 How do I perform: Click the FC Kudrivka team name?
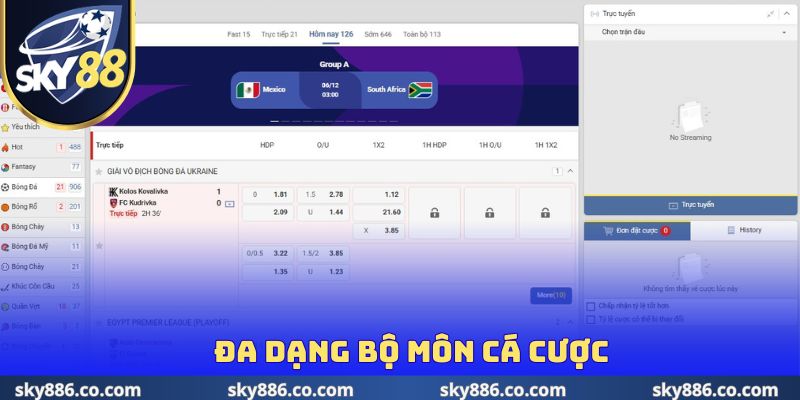pyautogui.click(x=138, y=203)
